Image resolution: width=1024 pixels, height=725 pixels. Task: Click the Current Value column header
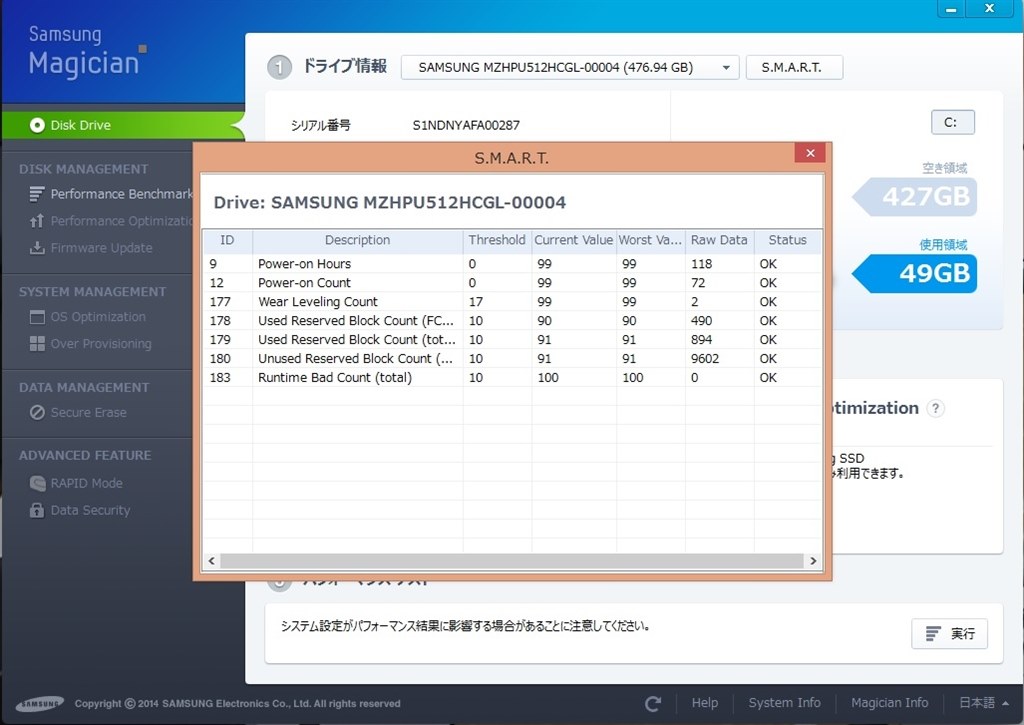click(x=573, y=240)
